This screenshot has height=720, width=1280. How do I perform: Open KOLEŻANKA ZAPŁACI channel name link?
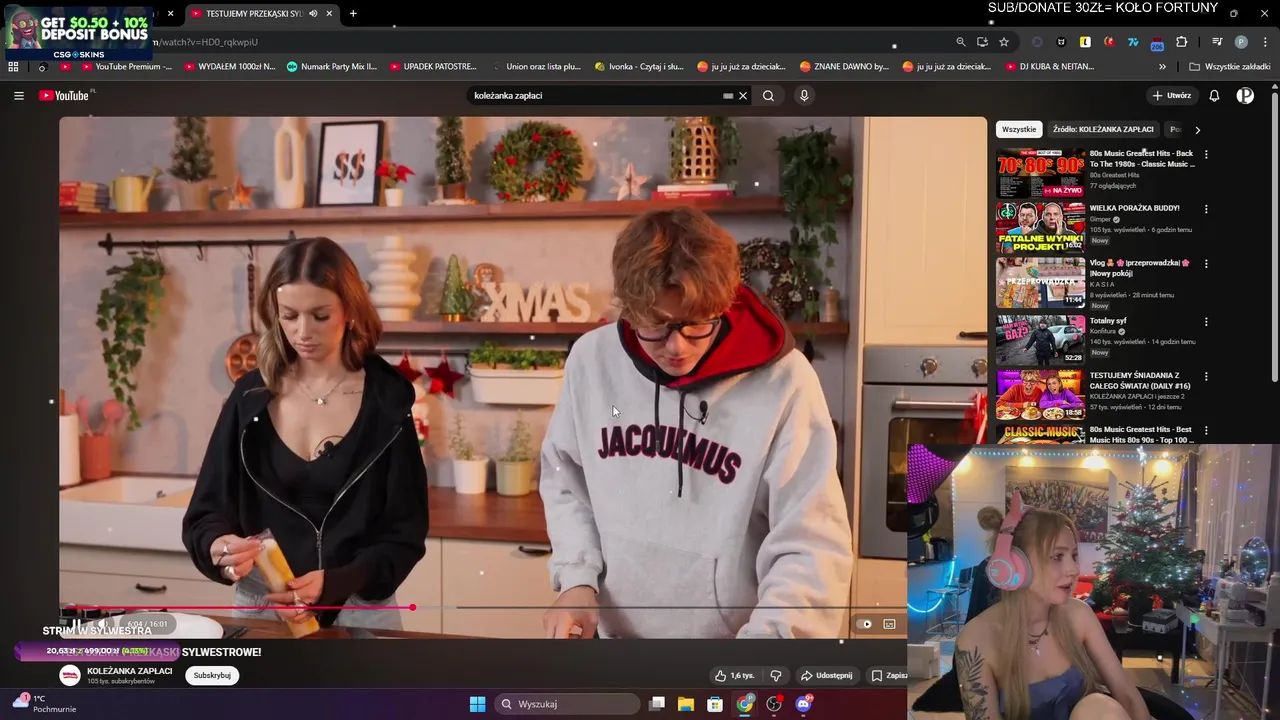130,671
